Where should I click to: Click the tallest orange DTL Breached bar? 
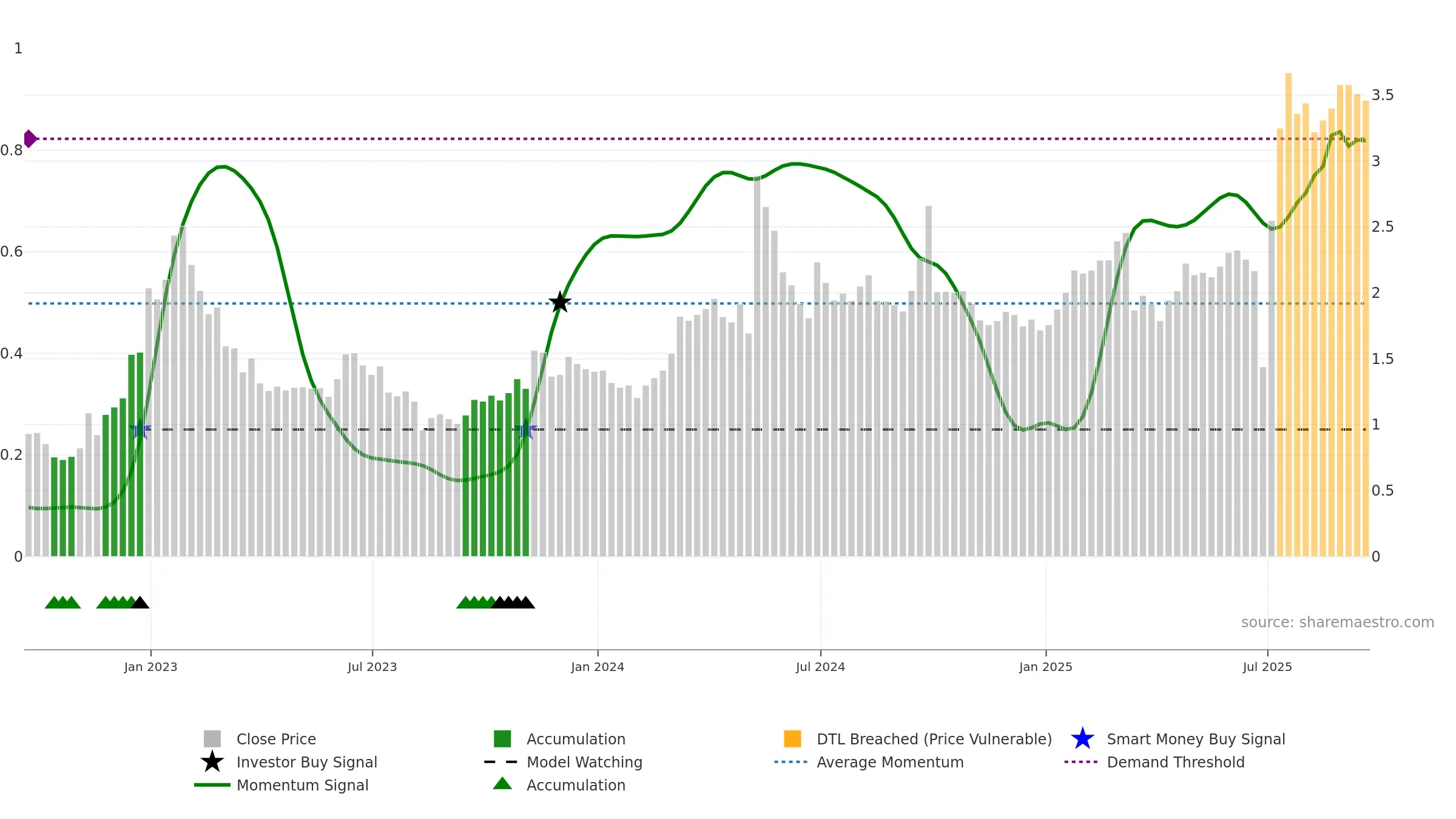[1289, 315]
